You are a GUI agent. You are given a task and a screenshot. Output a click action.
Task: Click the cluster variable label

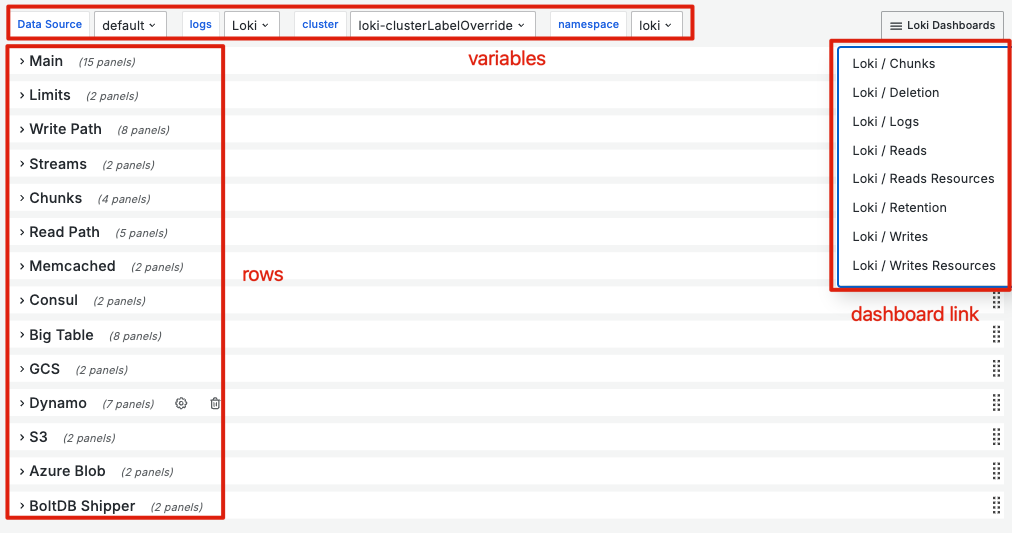[320, 25]
